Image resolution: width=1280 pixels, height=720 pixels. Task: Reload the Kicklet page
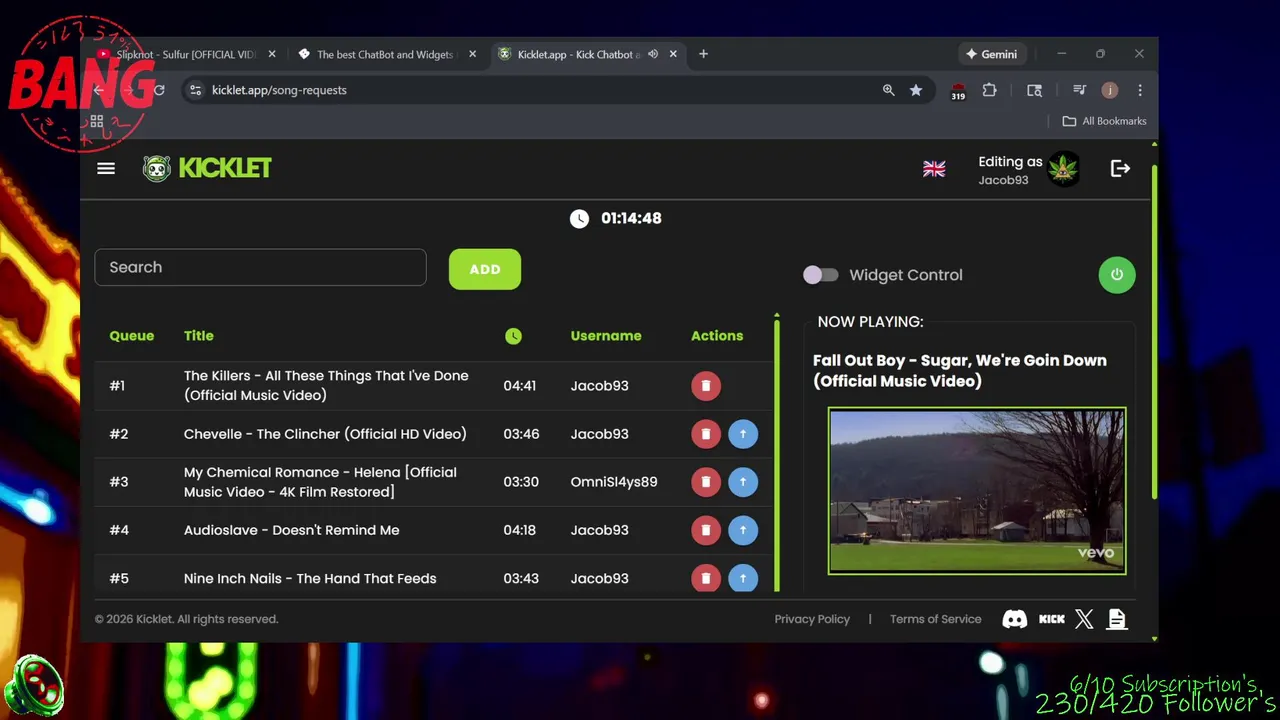tap(158, 90)
